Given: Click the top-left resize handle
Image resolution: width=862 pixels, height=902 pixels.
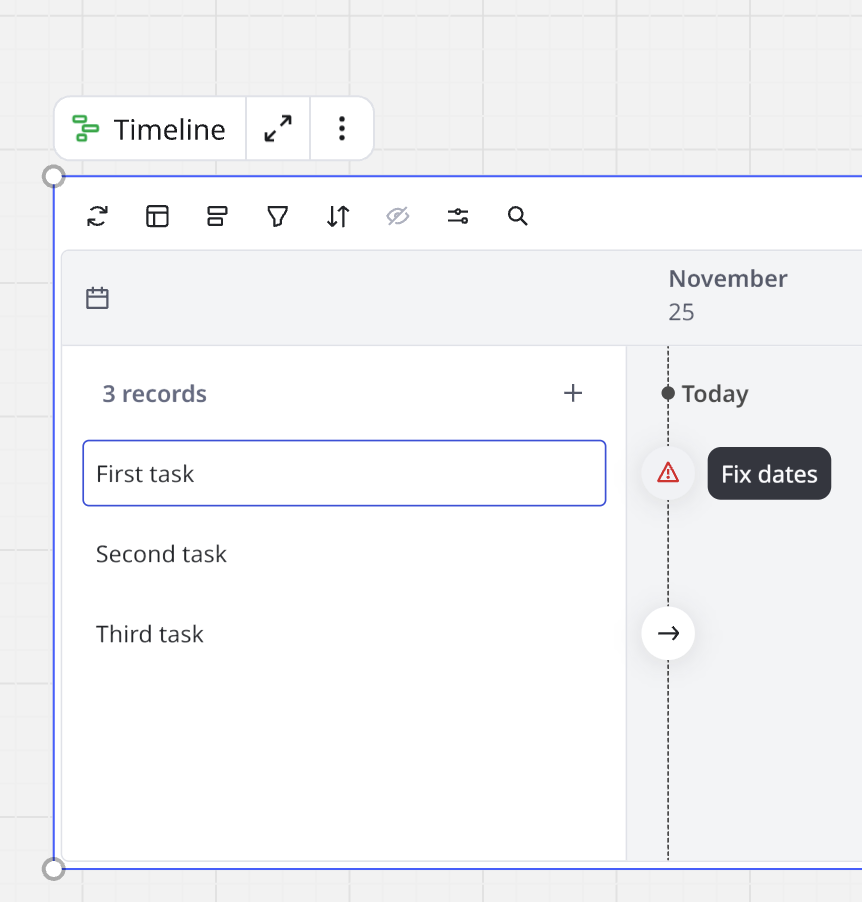Looking at the screenshot, I should pyautogui.click(x=54, y=177).
